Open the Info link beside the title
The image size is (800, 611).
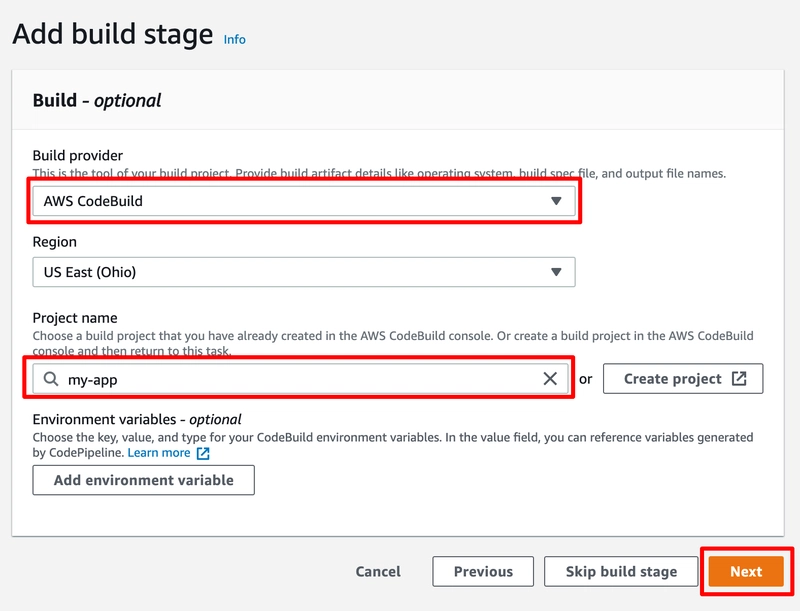pyautogui.click(x=234, y=39)
